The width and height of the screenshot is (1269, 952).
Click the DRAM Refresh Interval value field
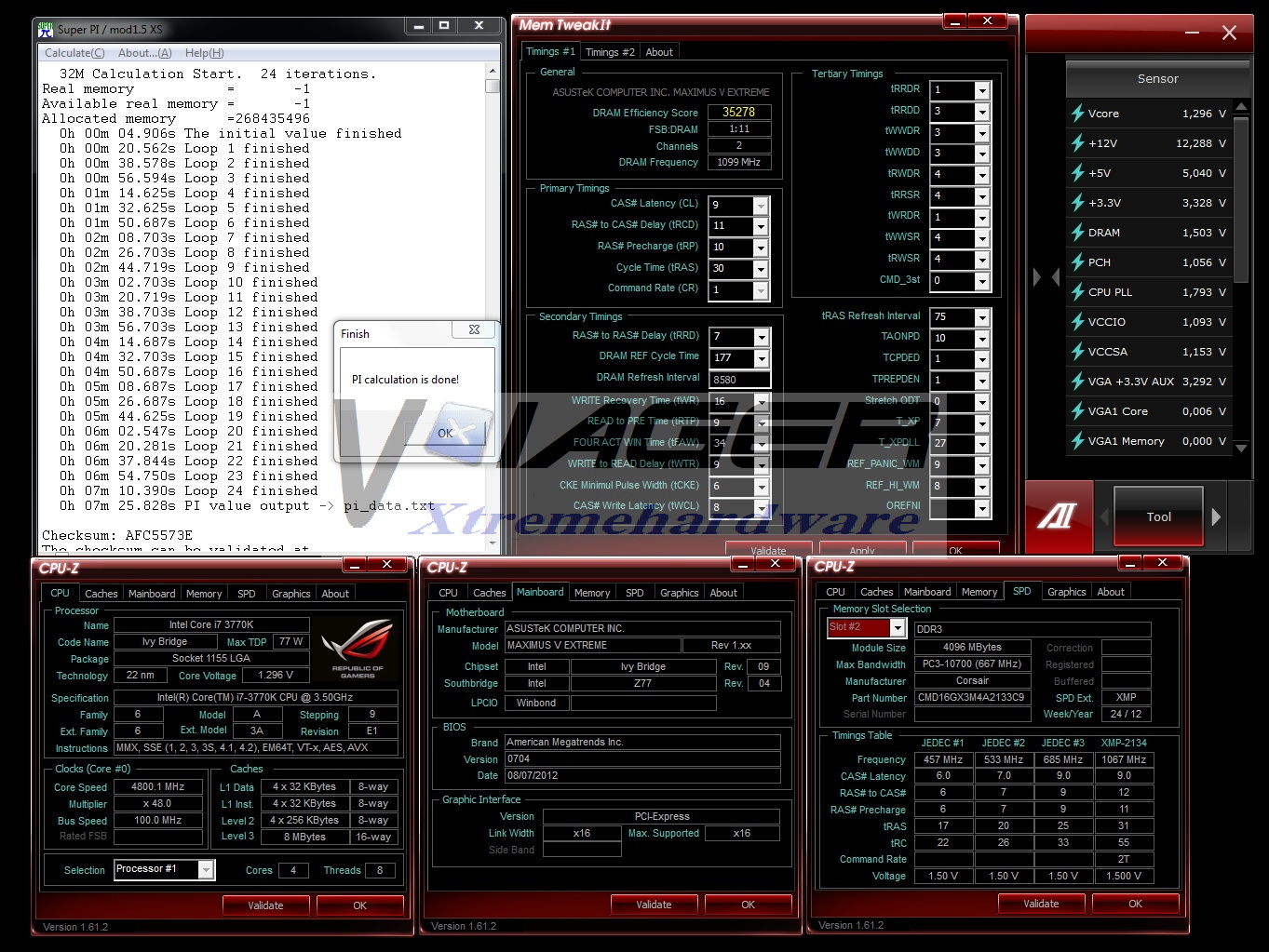(739, 380)
